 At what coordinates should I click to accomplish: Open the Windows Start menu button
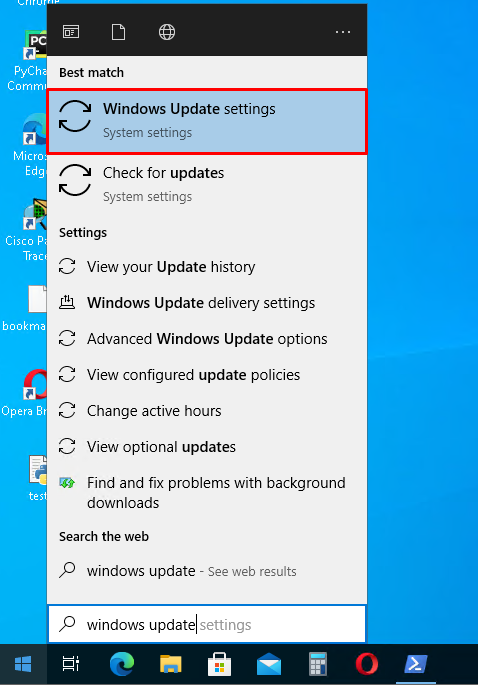click(23, 664)
